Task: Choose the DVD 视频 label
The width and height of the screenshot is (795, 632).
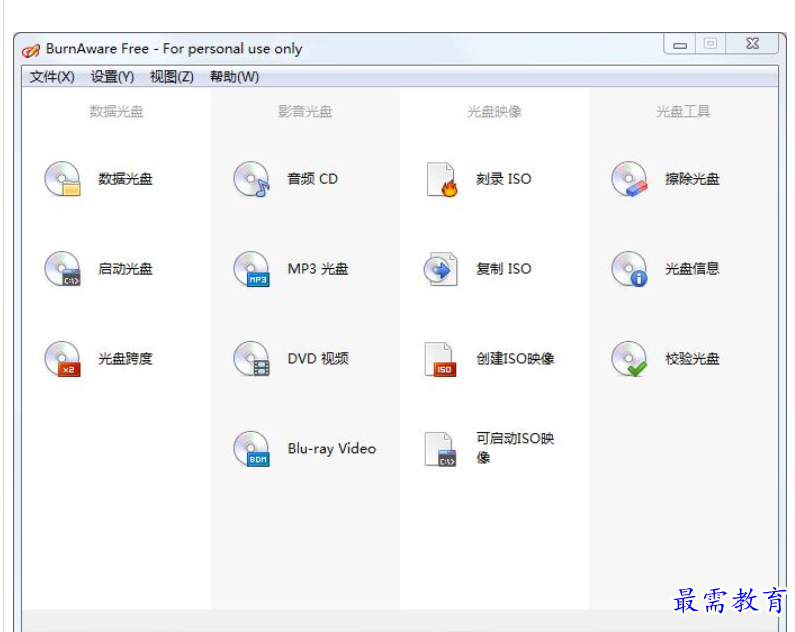Action: click(x=318, y=358)
